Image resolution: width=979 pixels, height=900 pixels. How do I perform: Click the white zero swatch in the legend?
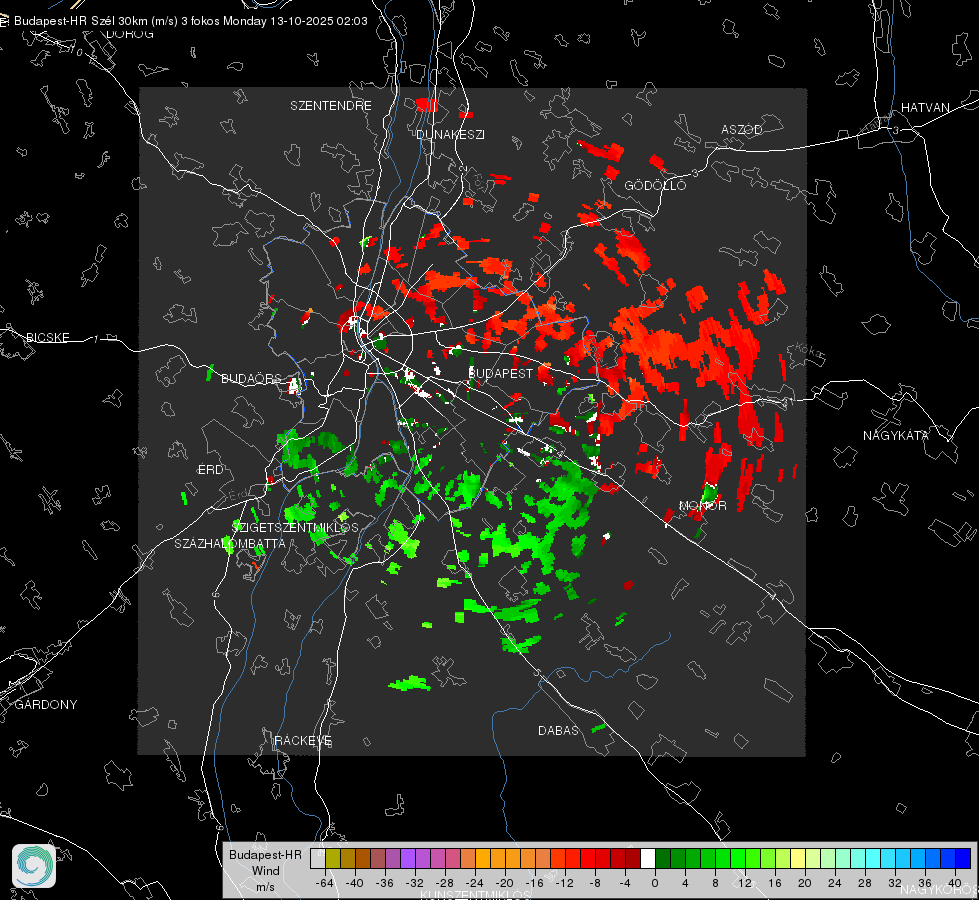point(648,859)
